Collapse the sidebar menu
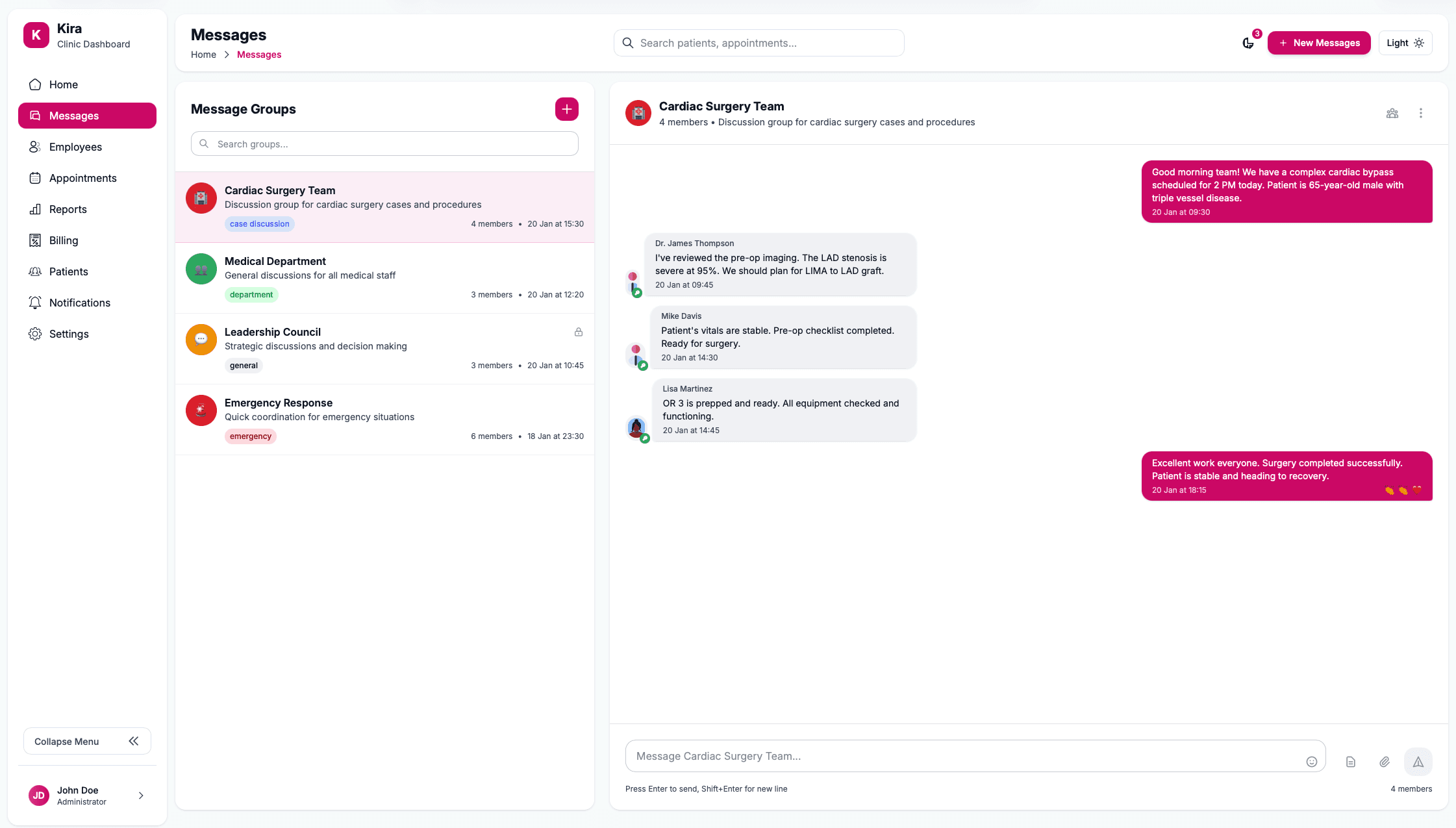 87,741
